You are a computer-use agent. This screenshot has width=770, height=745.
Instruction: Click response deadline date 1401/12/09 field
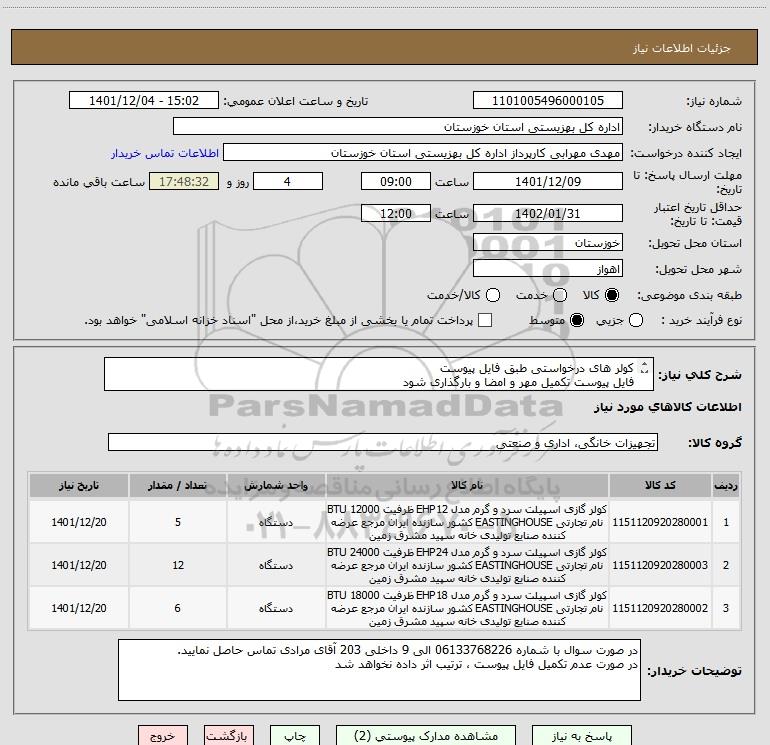(x=548, y=181)
